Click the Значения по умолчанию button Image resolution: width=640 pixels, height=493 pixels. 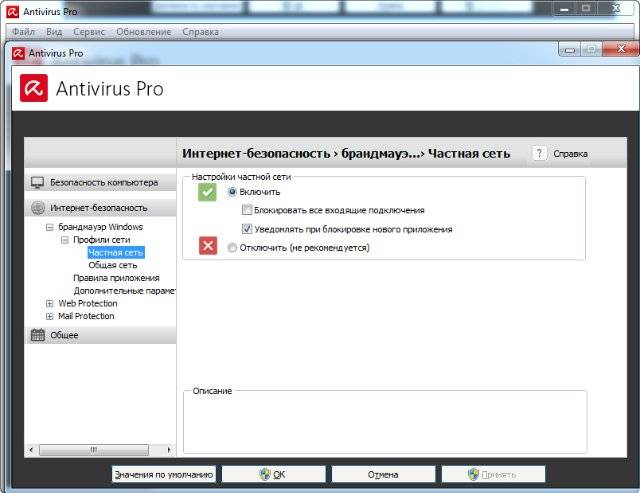point(164,474)
